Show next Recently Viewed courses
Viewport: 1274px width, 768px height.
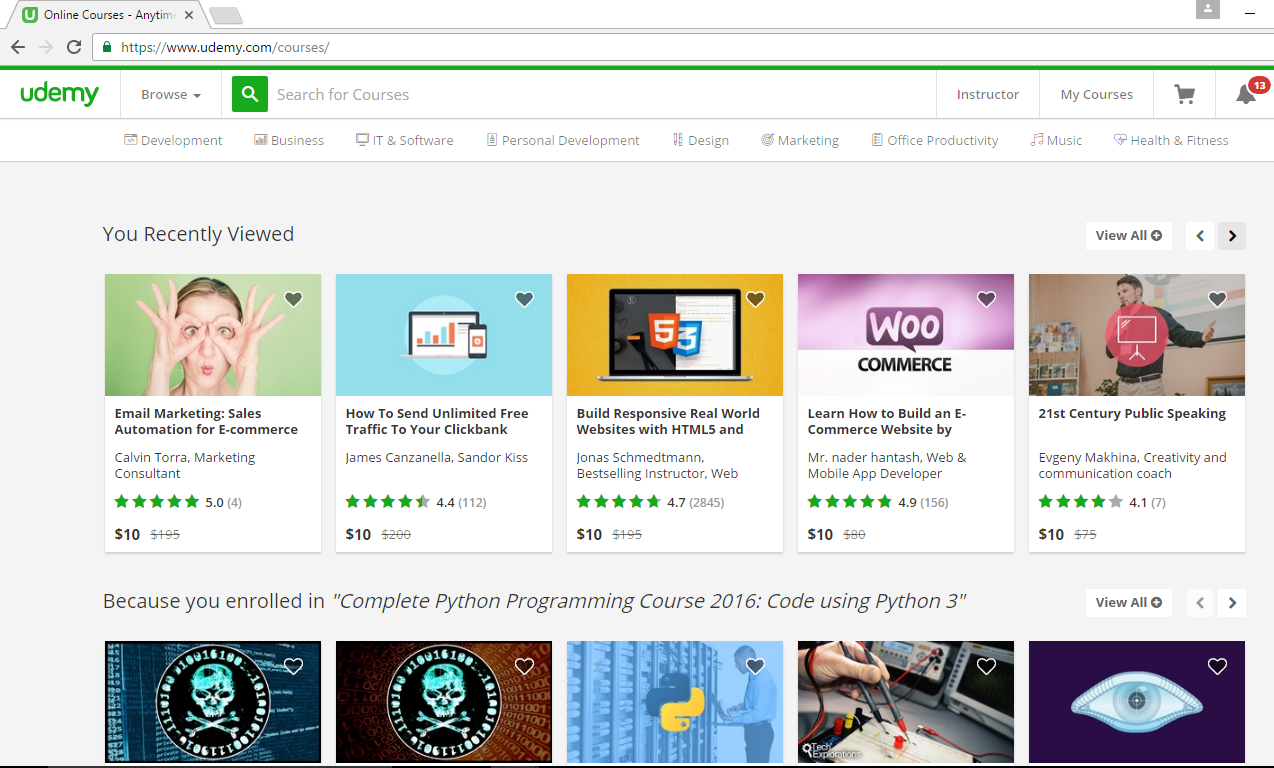[x=1232, y=236]
